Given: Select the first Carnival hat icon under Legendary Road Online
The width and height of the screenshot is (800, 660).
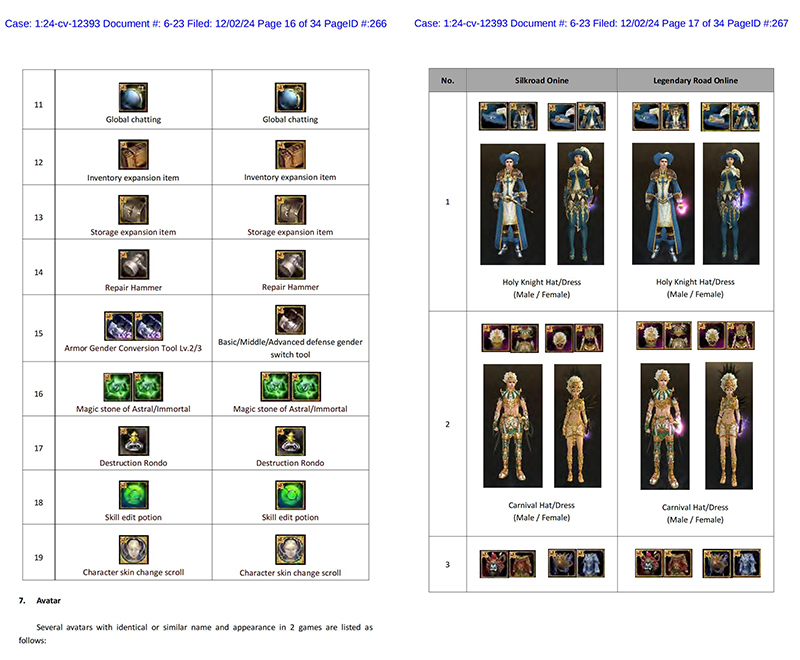Looking at the screenshot, I should coord(650,335).
